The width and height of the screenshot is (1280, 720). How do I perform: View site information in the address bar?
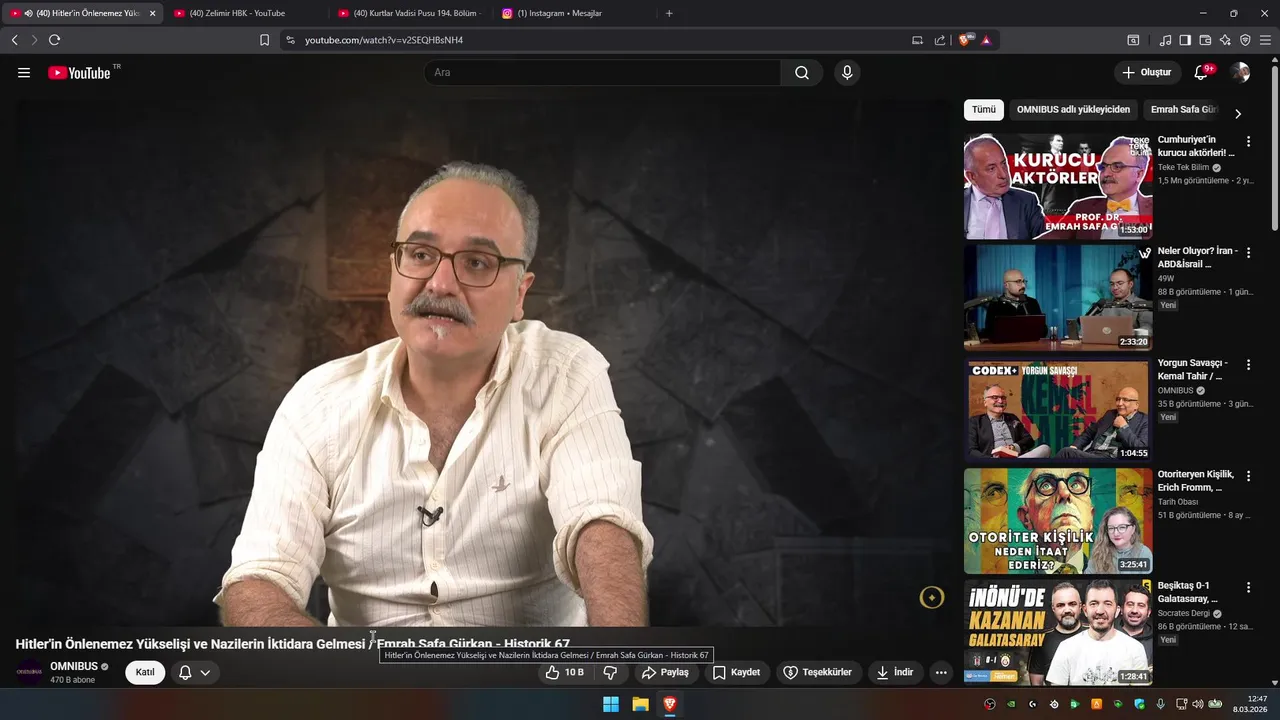tap(290, 40)
